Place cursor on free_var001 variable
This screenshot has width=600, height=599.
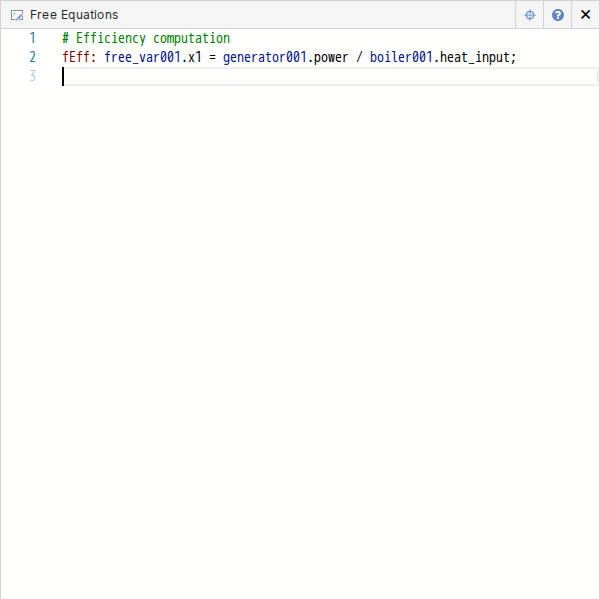tap(142, 57)
